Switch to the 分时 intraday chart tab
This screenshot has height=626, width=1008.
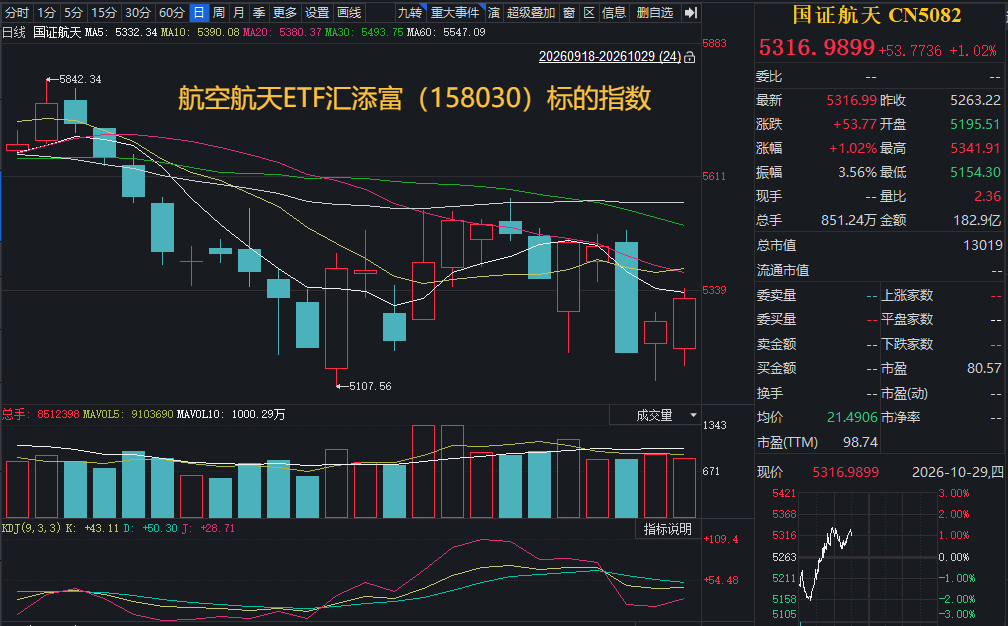[x=17, y=13]
